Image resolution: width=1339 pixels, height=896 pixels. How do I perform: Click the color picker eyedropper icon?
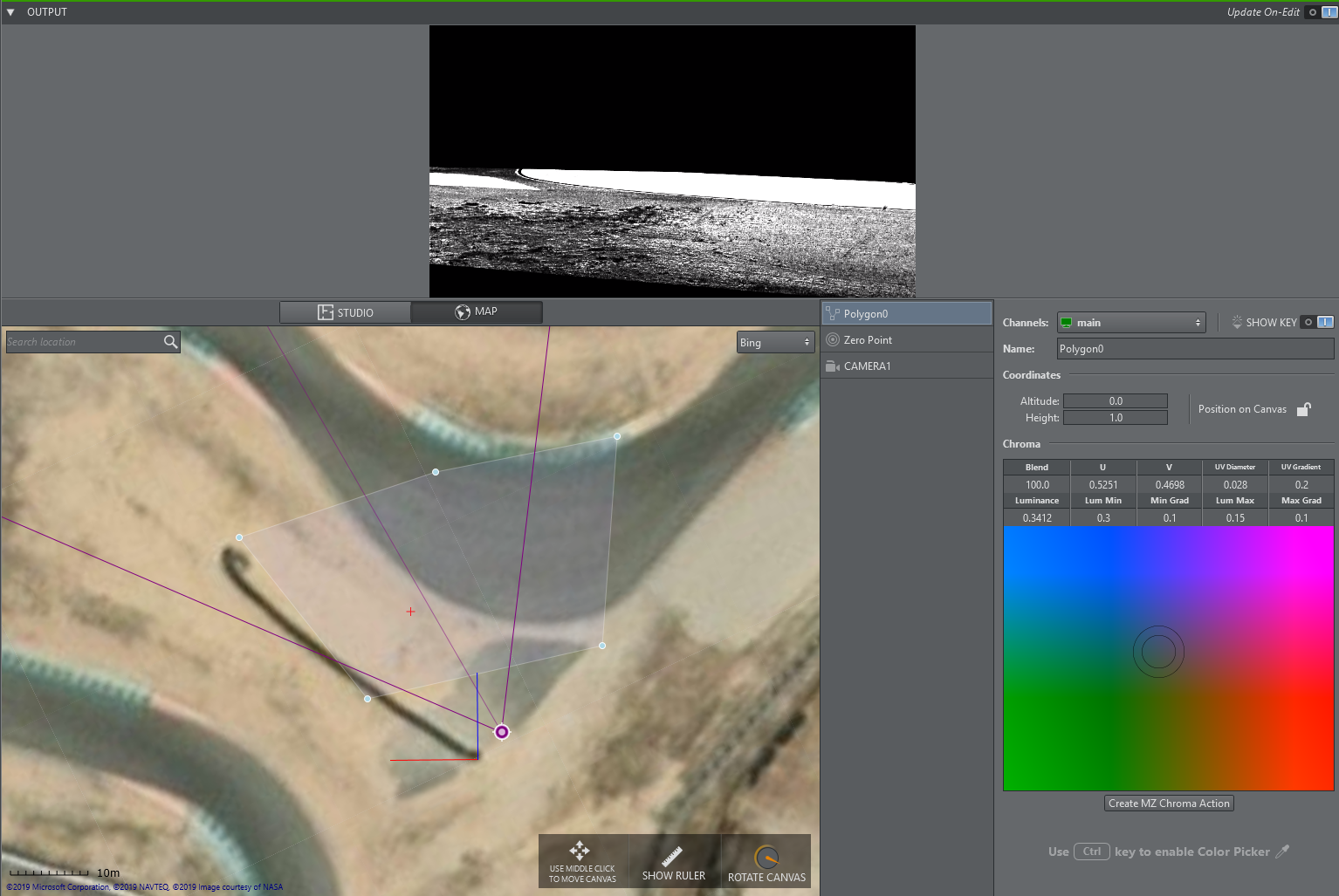[1282, 852]
